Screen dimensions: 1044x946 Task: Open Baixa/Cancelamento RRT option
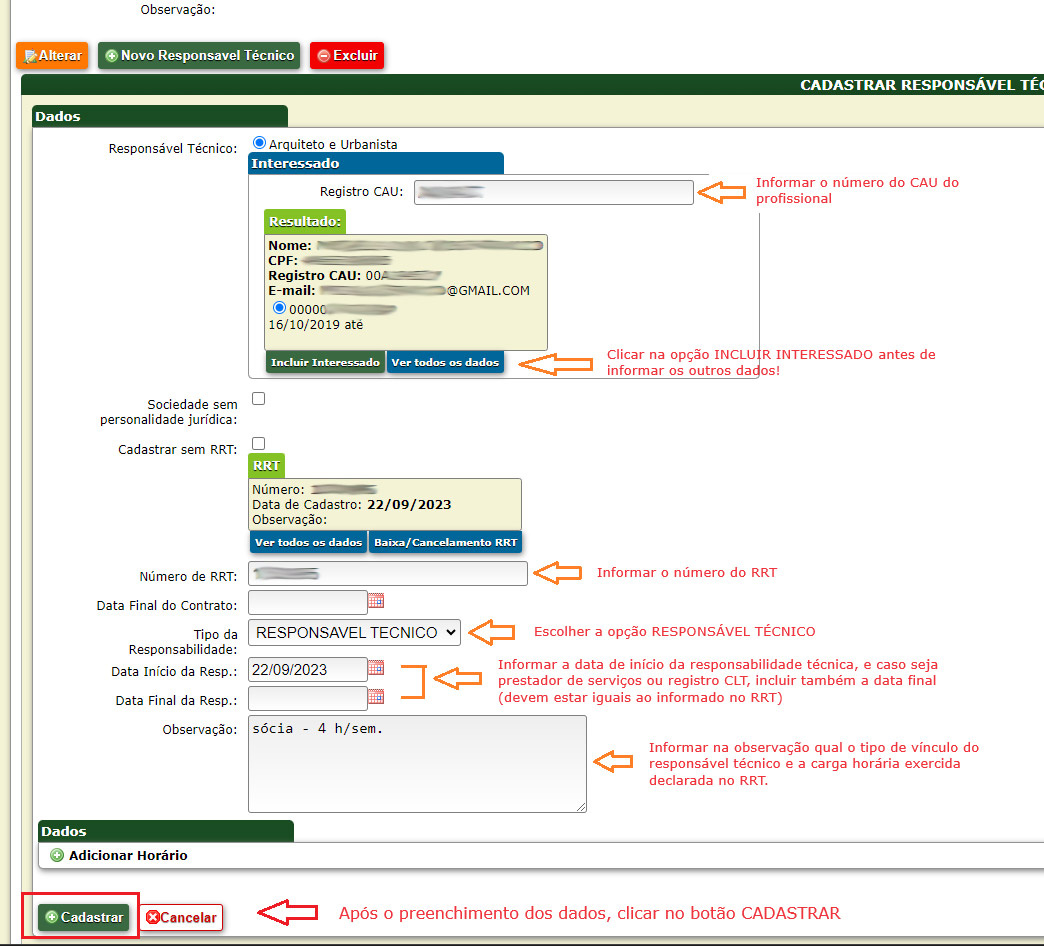(x=445, y=542)
